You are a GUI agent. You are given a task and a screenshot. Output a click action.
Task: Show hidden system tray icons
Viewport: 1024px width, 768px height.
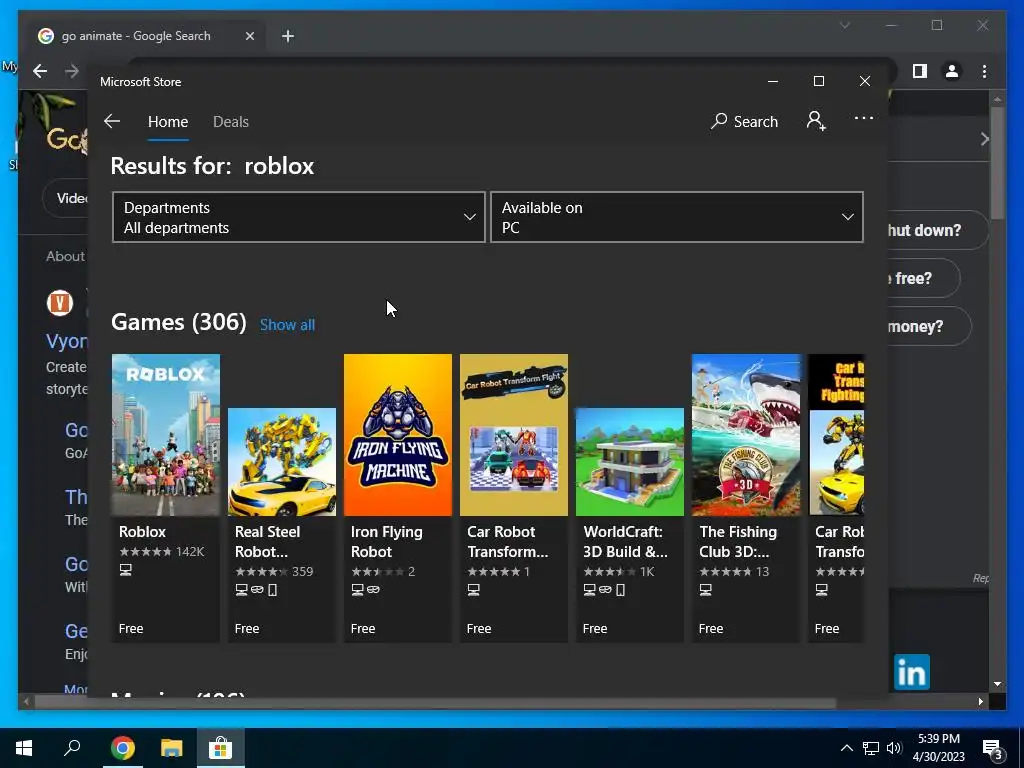pos(846,748)
